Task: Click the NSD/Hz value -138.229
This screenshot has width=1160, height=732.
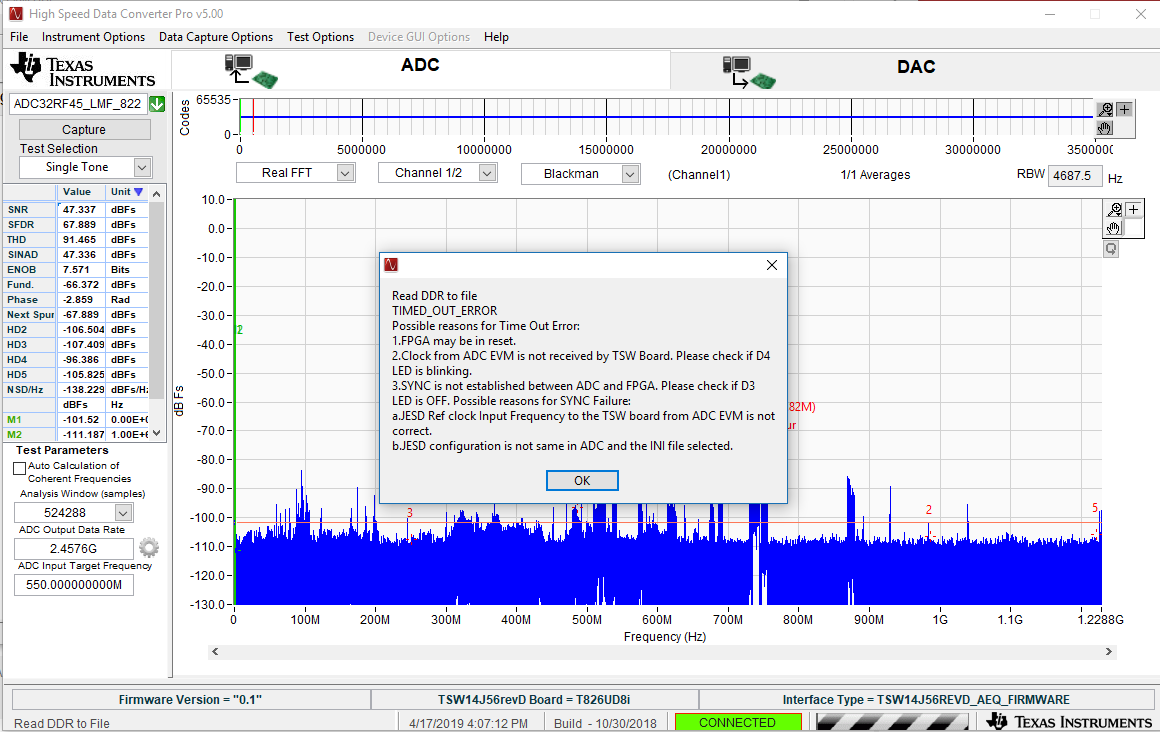Action: 83,389
